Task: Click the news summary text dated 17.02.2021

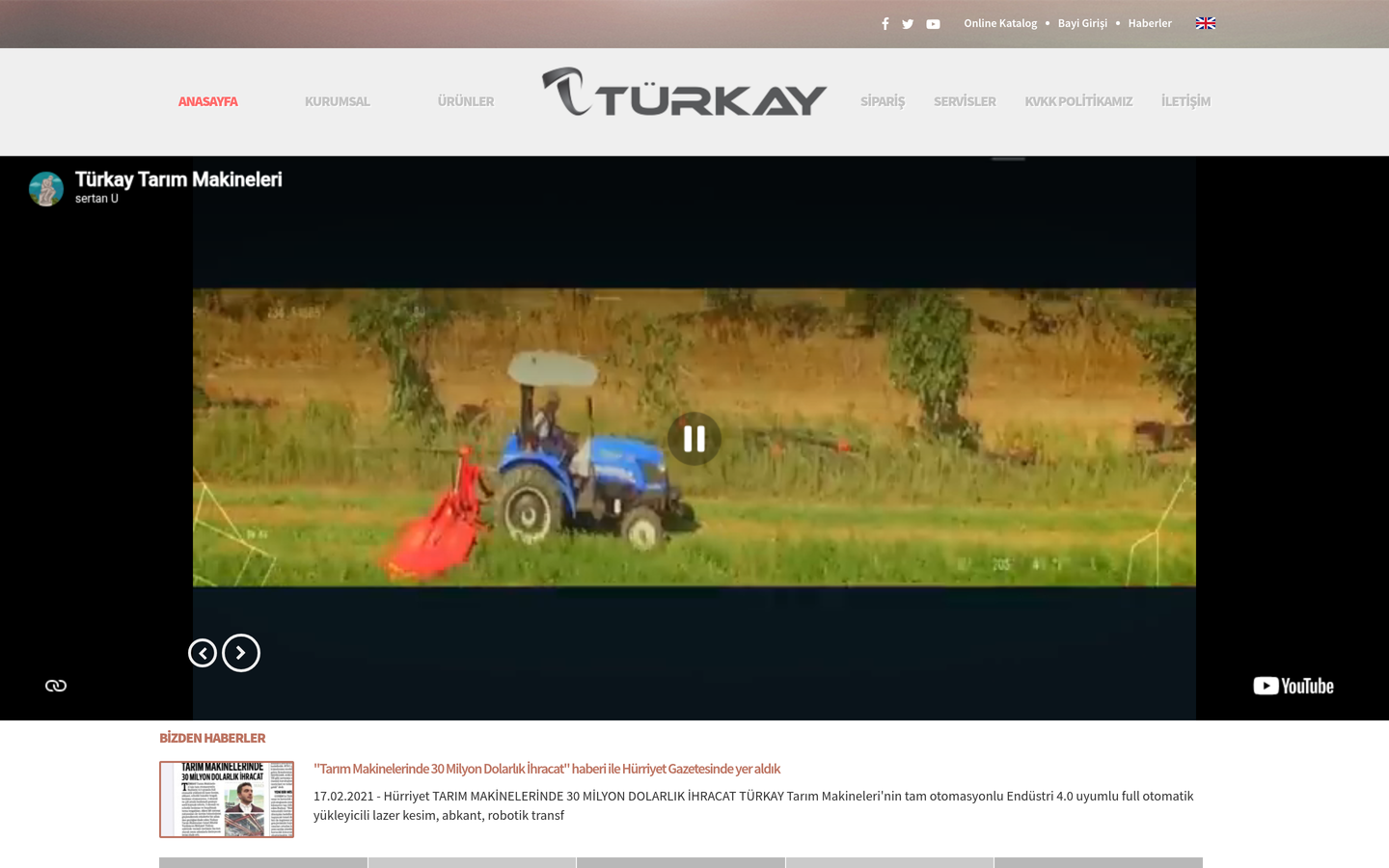Action: click(753, 805)
